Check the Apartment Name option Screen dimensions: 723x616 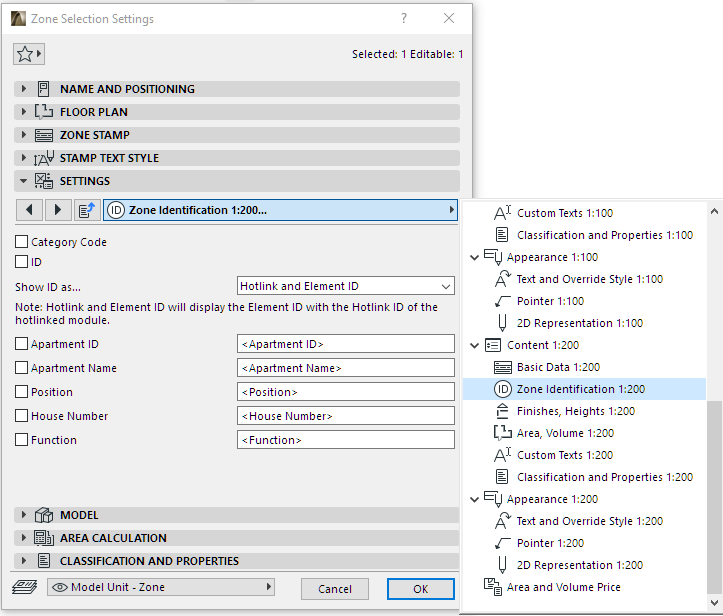tap(21, 368)
